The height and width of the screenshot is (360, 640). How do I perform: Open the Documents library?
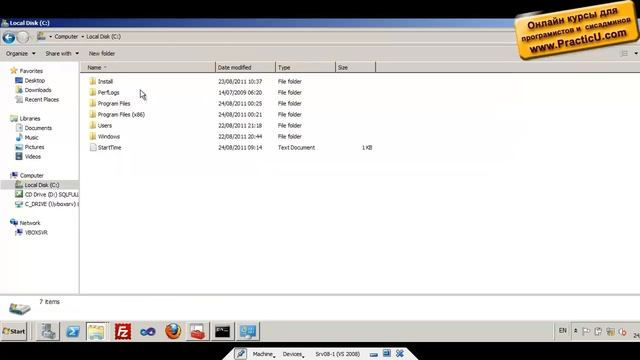34,128
